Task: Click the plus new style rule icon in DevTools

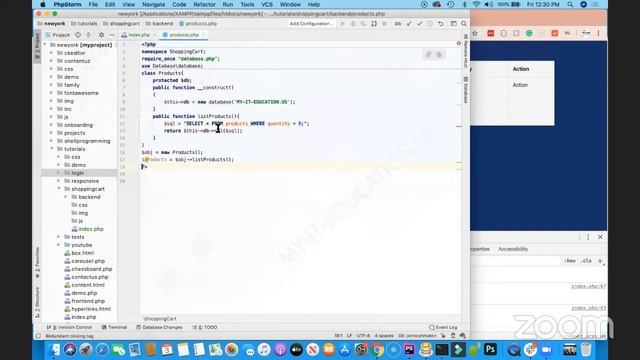Action: pos(600,261)
